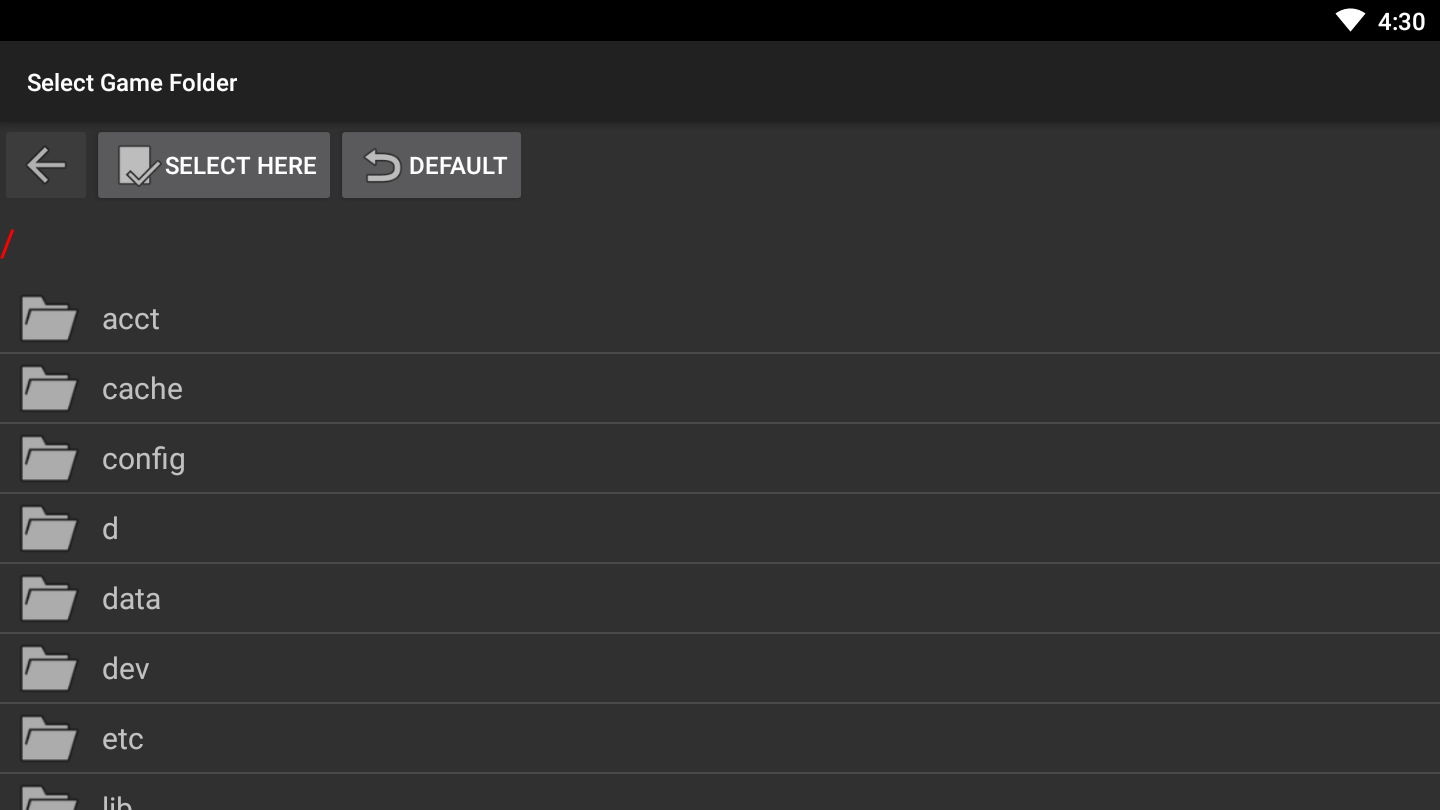Select the cache directory row

720,388
